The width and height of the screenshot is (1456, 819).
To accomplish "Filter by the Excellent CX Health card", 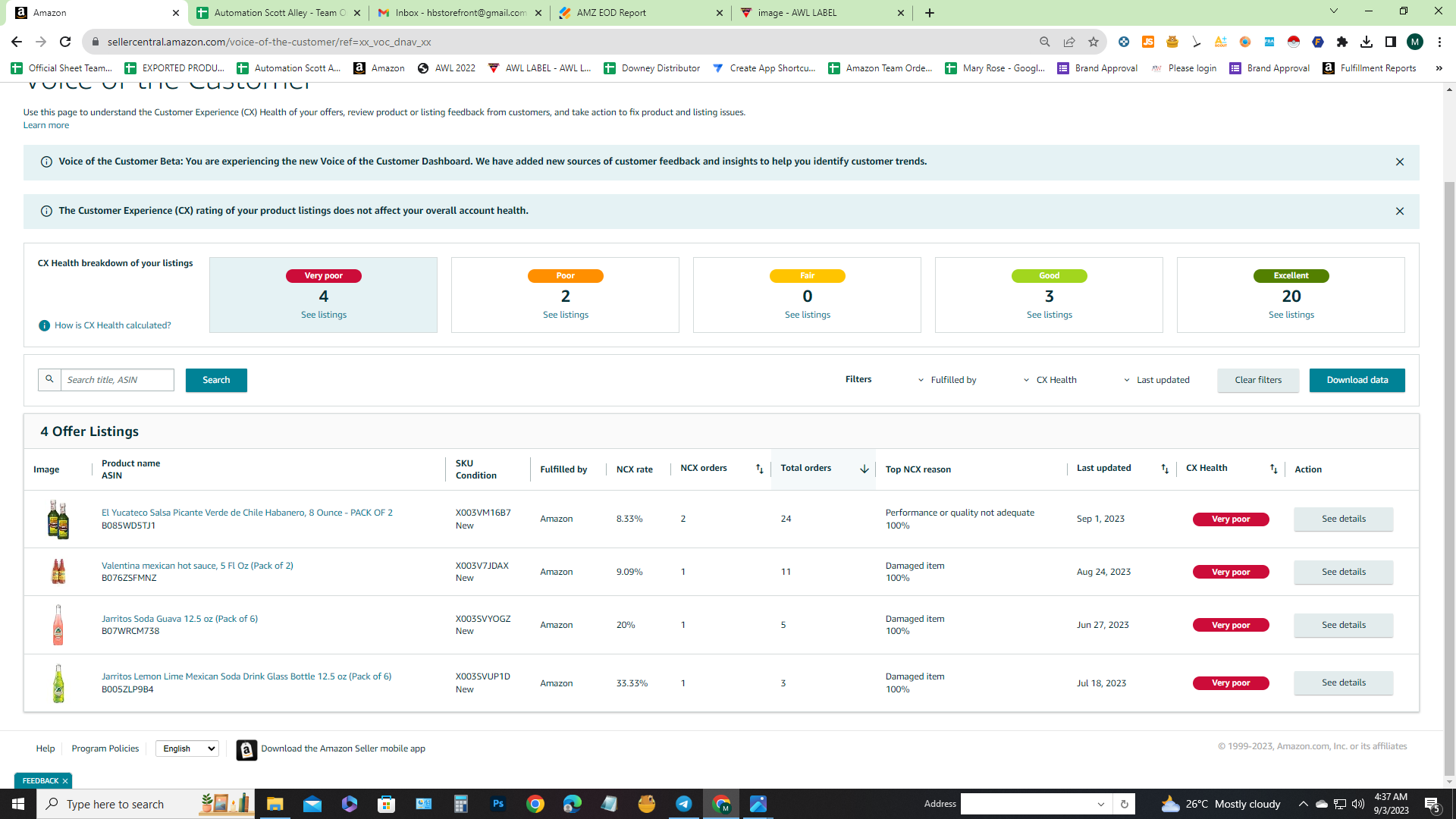I will pyautogui.click(x=1291, y=295).
